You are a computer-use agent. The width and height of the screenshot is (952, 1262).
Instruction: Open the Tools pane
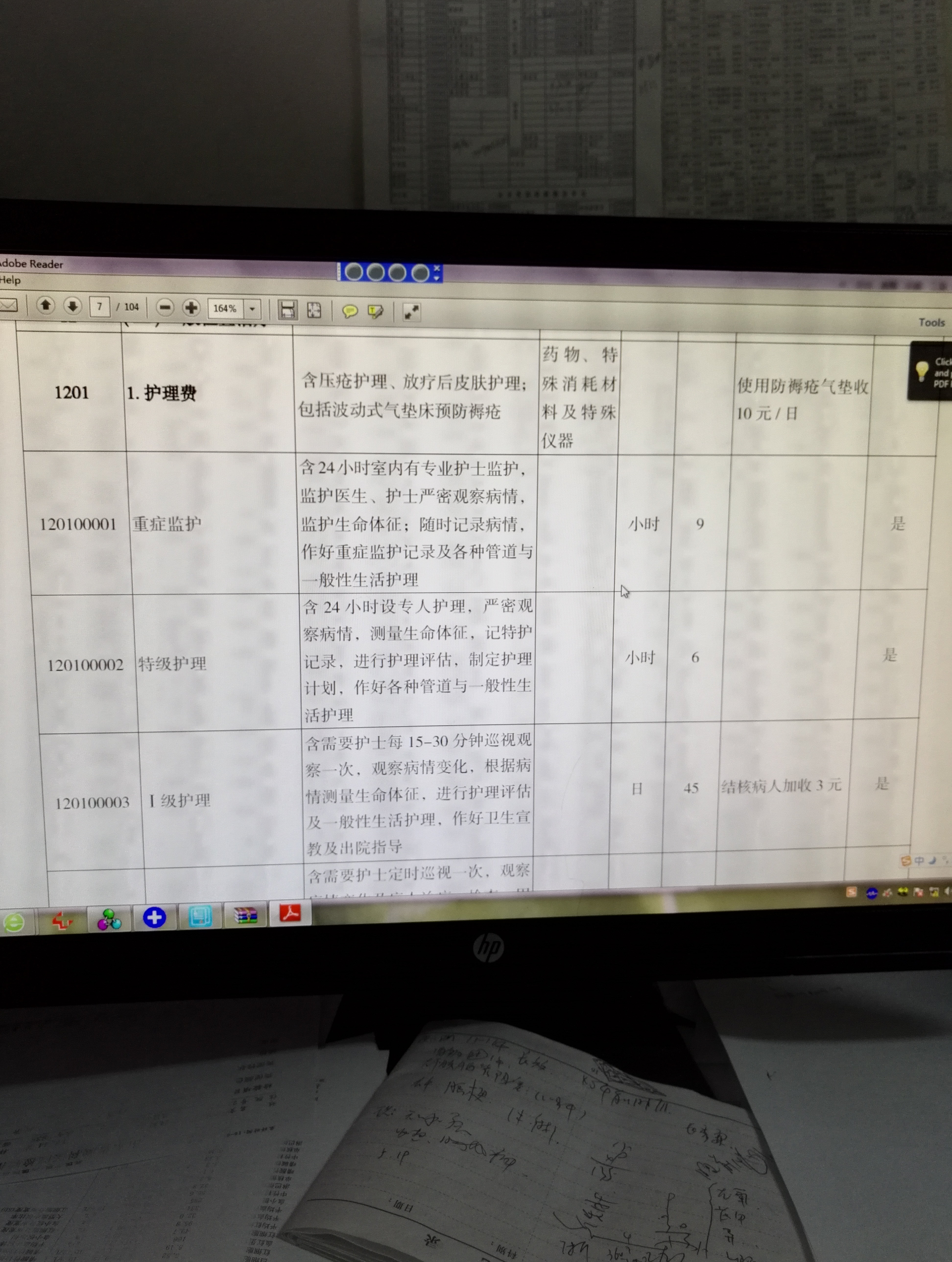pyautogui.click(x=931, y=322)
